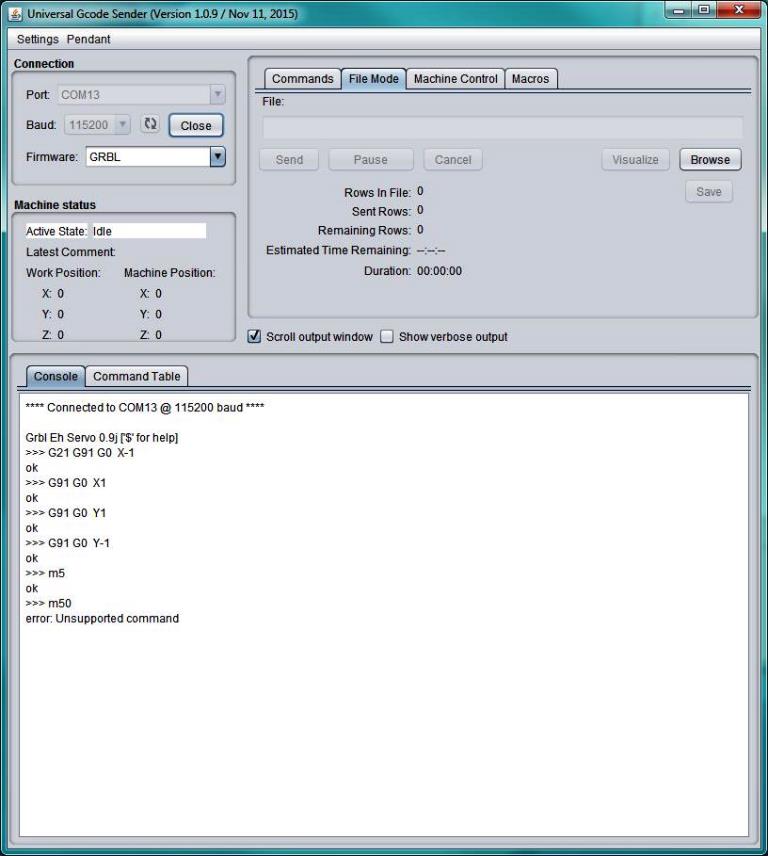
Task: Select the File Mode tab
Action: 373,79
